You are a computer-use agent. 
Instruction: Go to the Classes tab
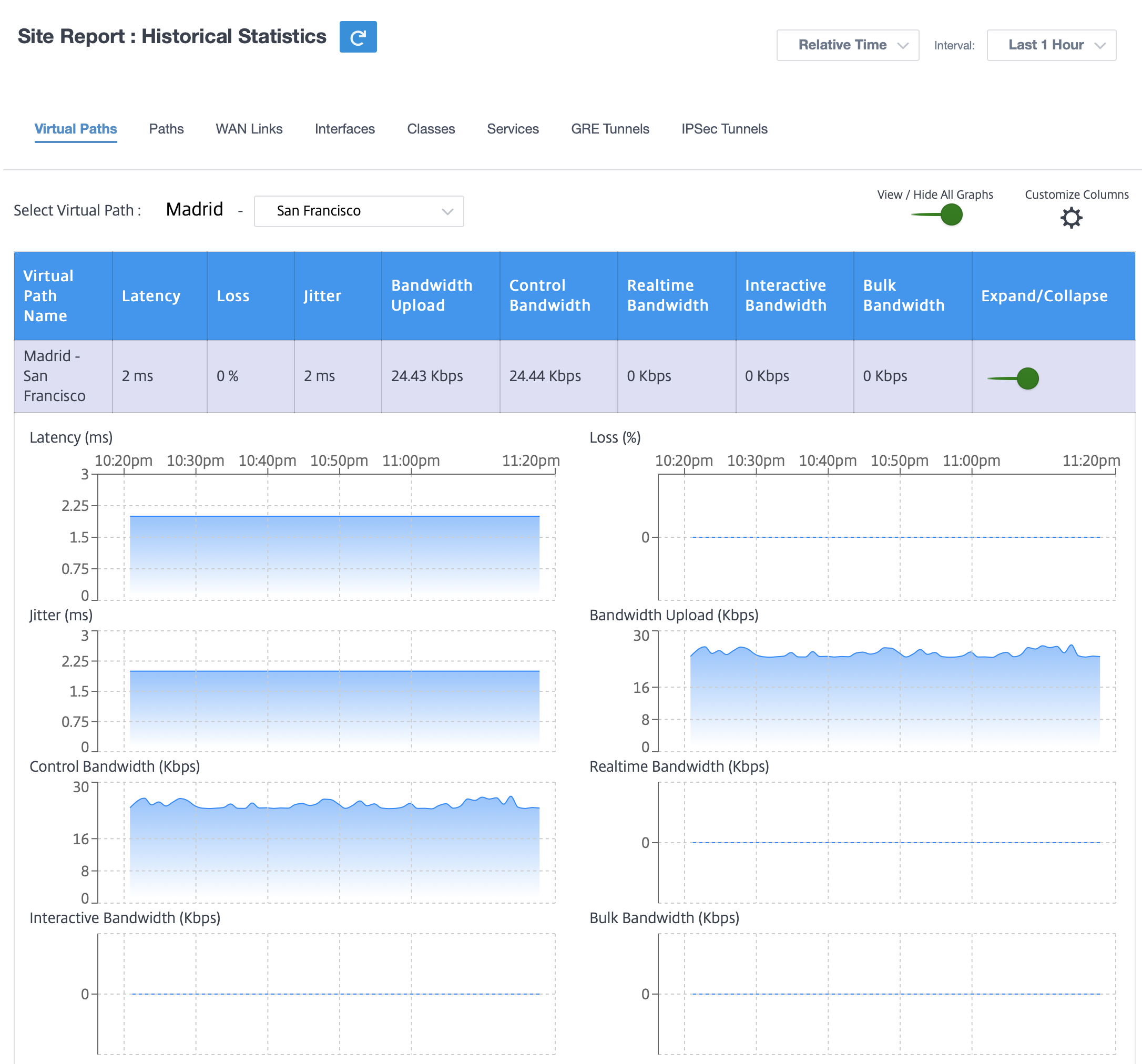pos(431,129)
